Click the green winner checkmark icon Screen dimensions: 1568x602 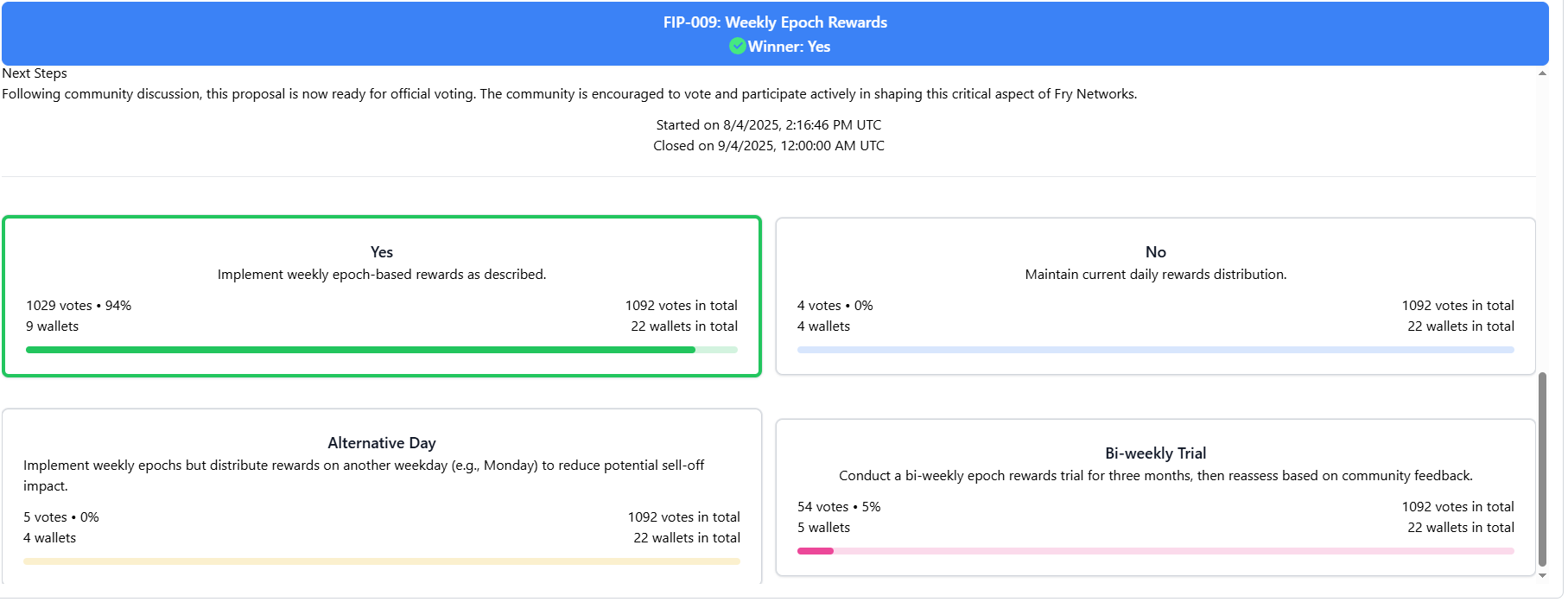click(737, 47)
